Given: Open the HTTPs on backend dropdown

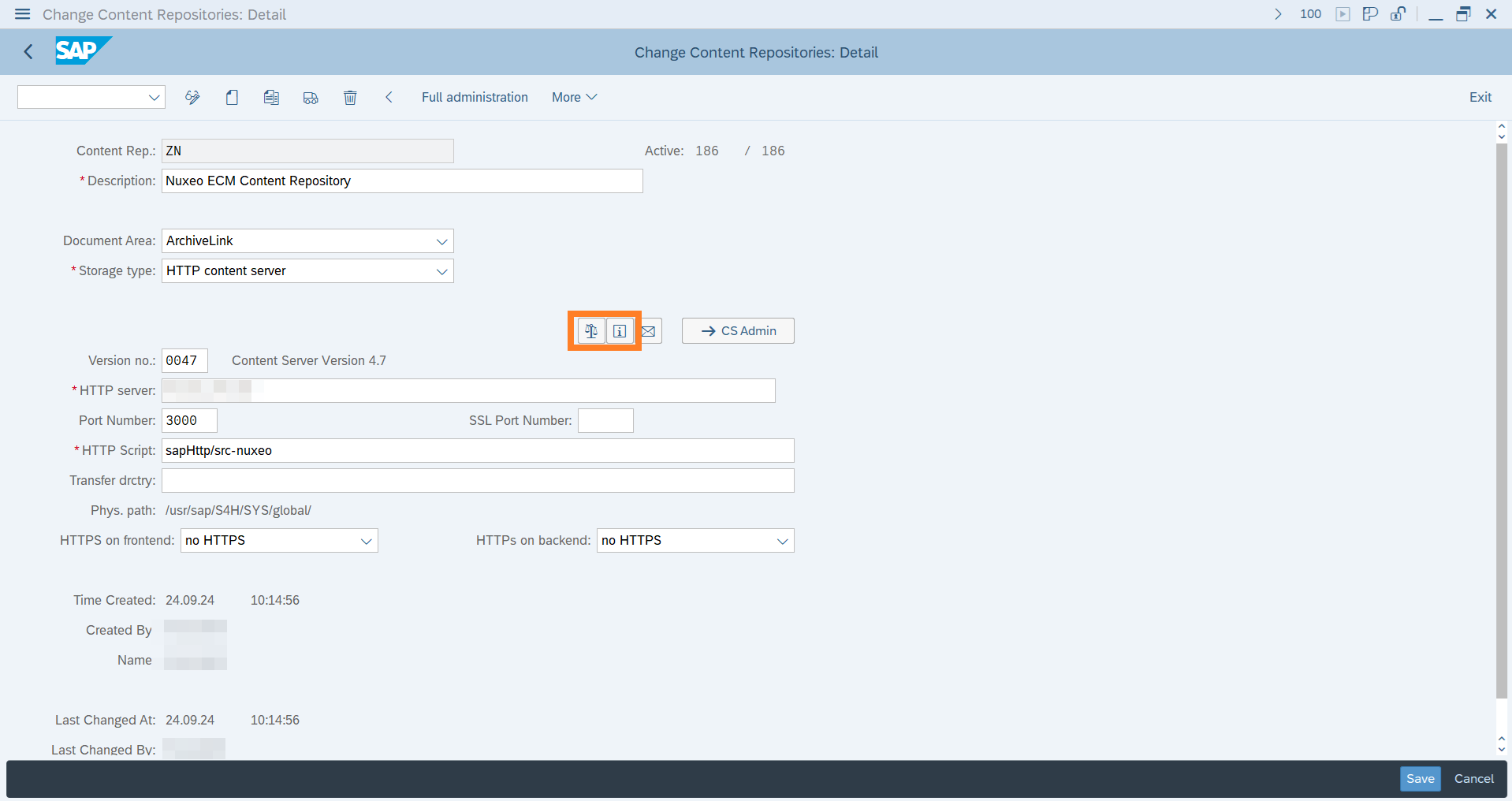Looking at the screenshot, I should 782,541.
